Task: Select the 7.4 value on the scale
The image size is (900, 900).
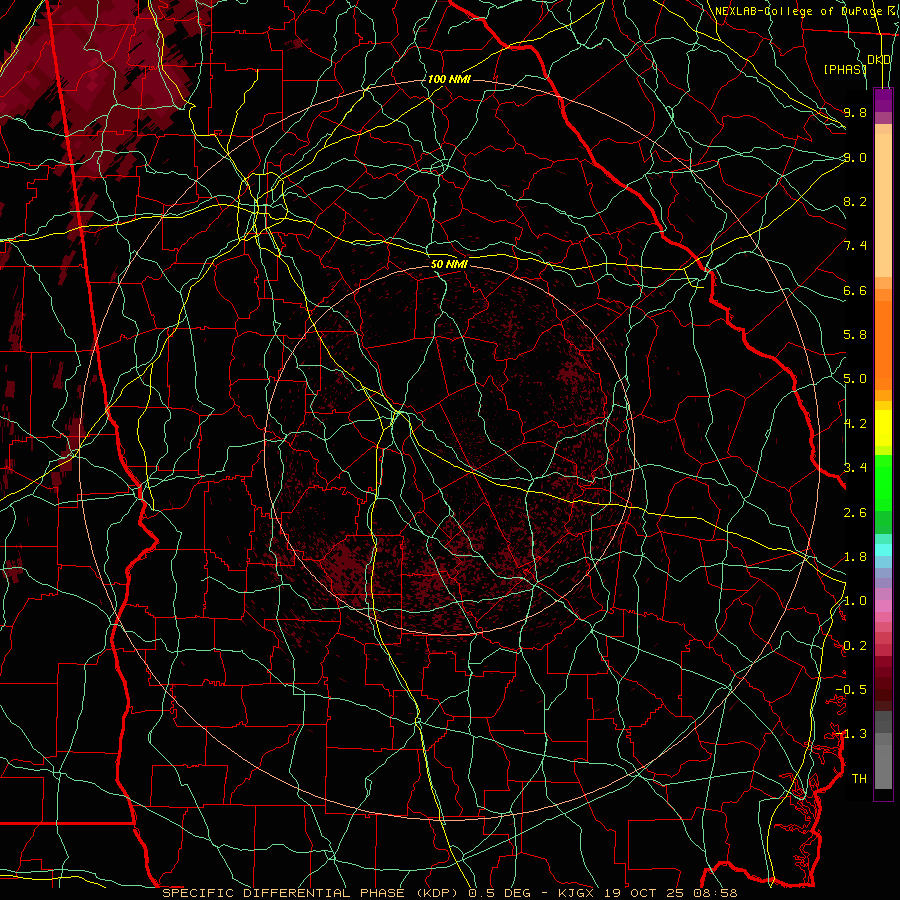Action: point(855,246)
